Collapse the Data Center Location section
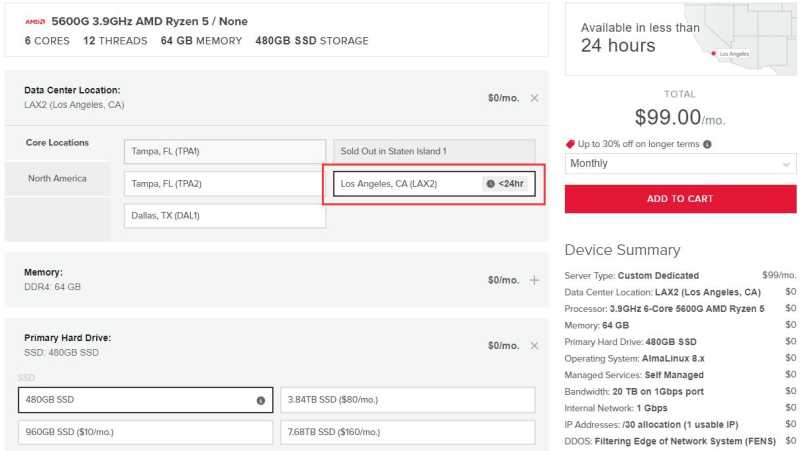 [534, 98]
